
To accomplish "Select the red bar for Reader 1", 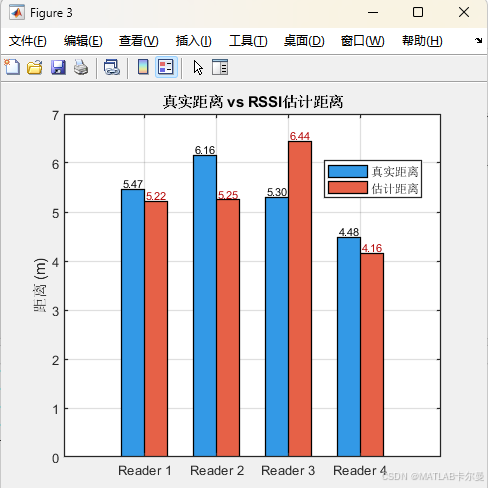I will pyautogui.click(x=156, y=329).
